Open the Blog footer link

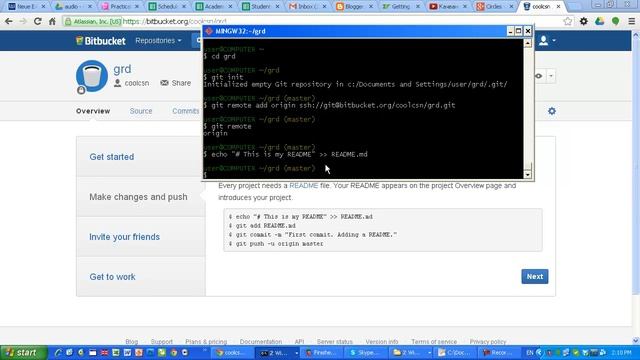pyautogui.click(x=131, y=342)
